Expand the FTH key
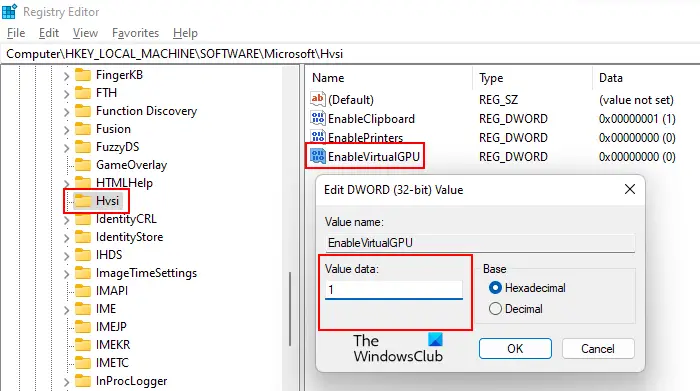The width and height of the screenshot is (700, 391). [x=67, y=94]
